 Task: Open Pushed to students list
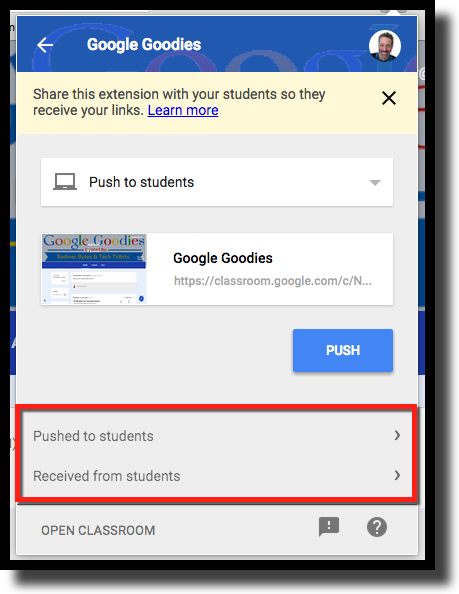tap(217, 436)
